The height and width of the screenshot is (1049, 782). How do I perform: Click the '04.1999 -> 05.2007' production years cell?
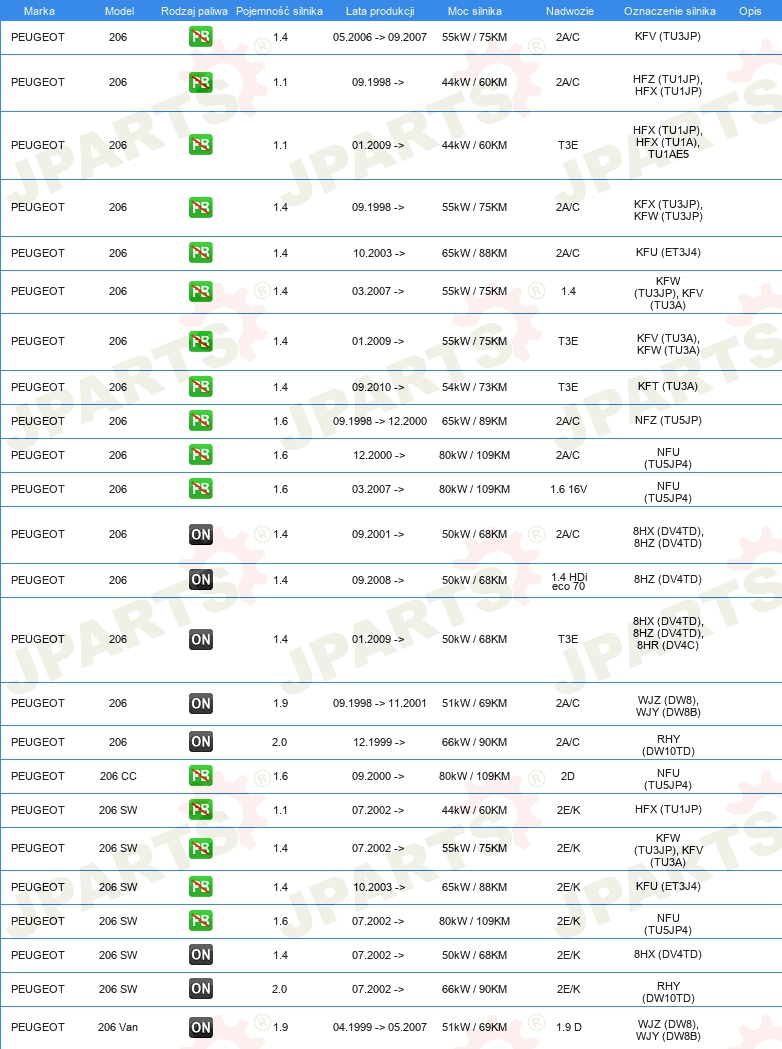pos(379,1027)
